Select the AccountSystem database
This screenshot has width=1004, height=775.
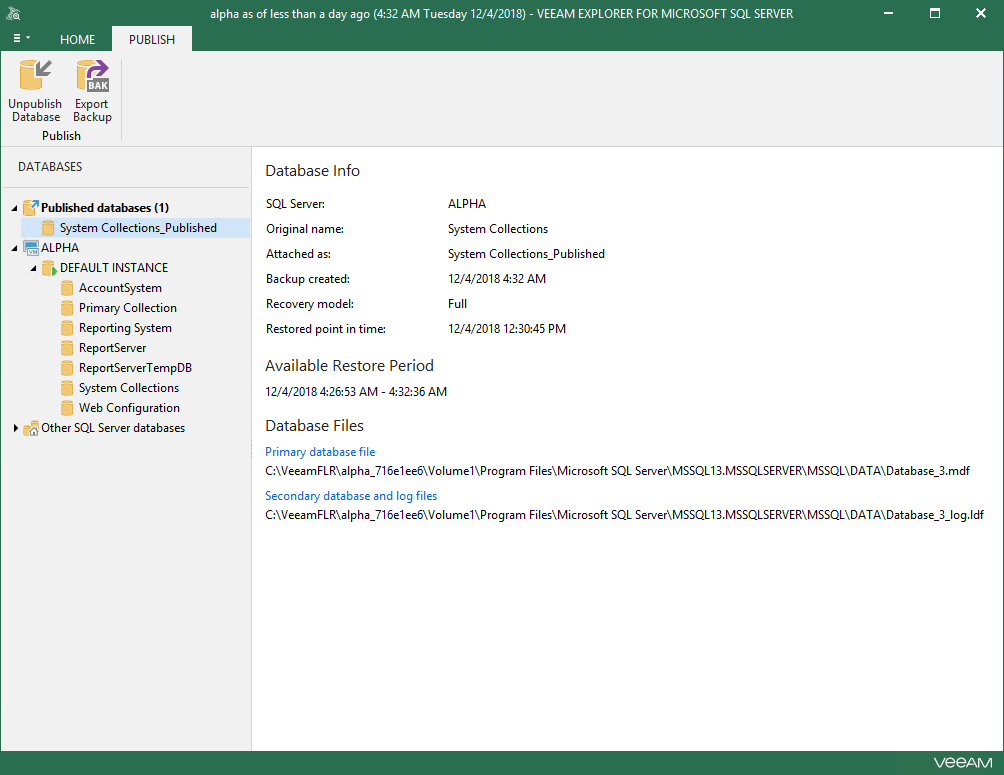(120, 288)
